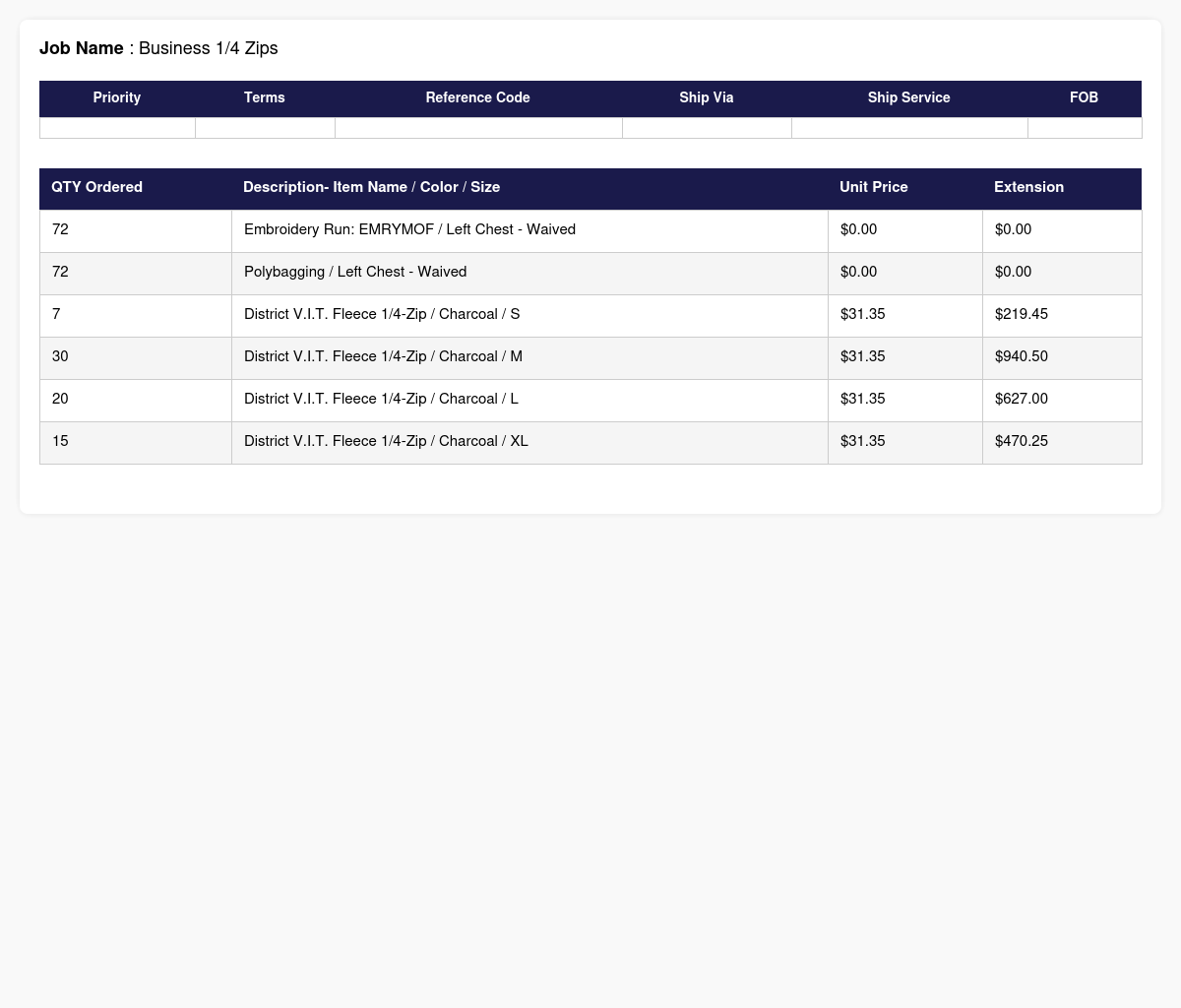Select the Embroidery Run: EMRYMOF description cell
This screenshot has height=1008, width=1181.
409,229
